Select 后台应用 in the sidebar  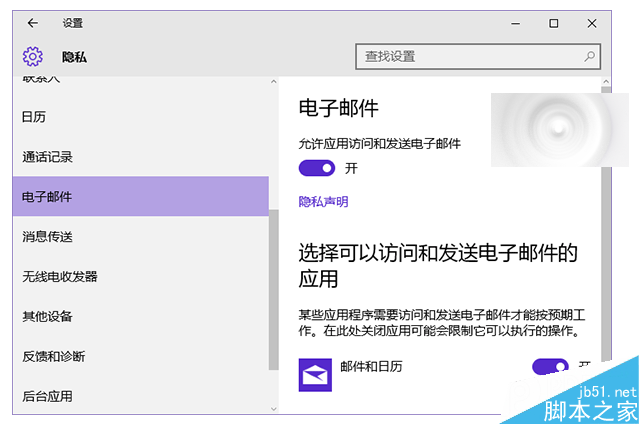pyautogui.click(x=48, y=397)
